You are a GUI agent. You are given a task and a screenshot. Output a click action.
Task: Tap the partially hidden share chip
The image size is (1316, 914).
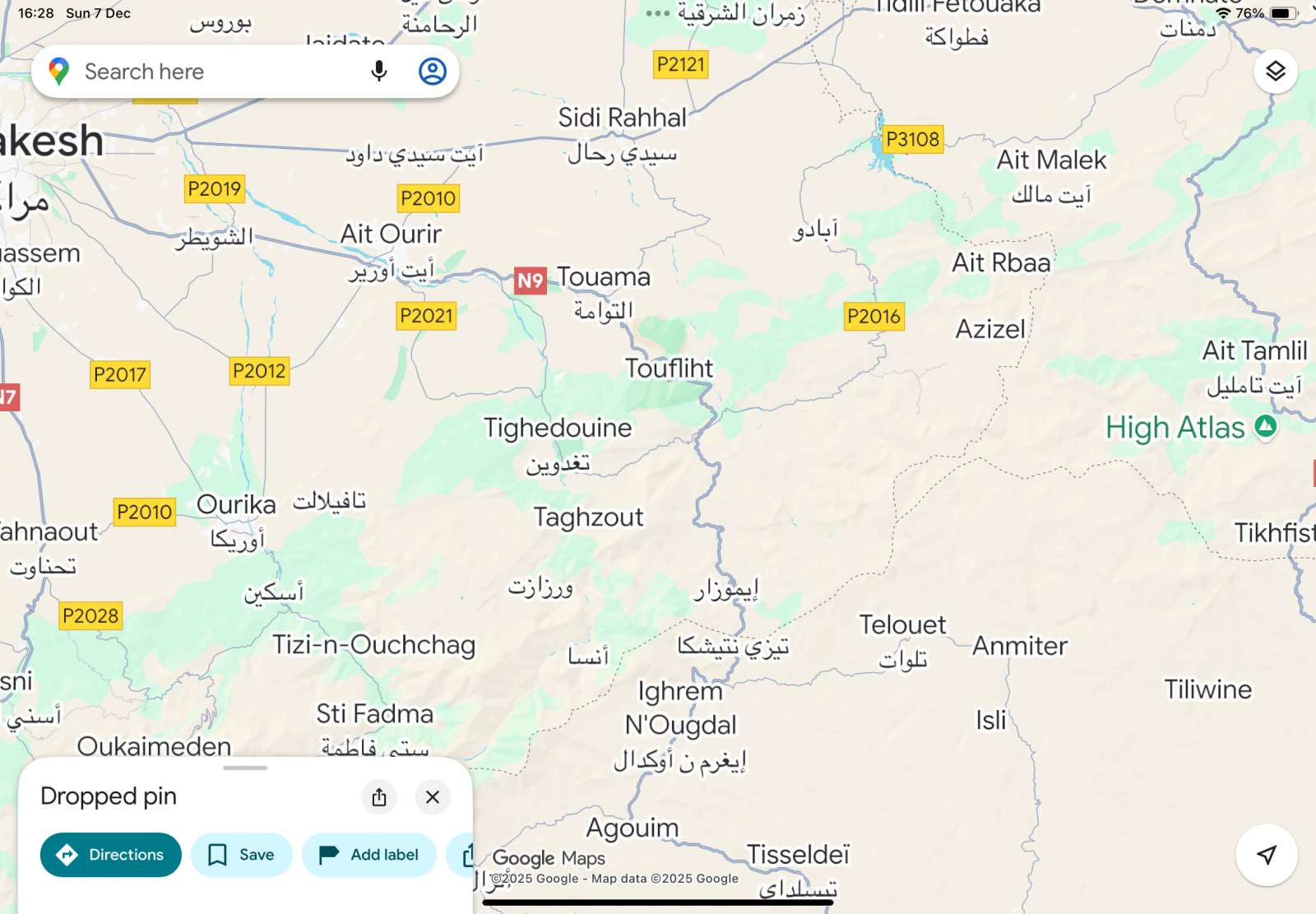pos(461,855)
